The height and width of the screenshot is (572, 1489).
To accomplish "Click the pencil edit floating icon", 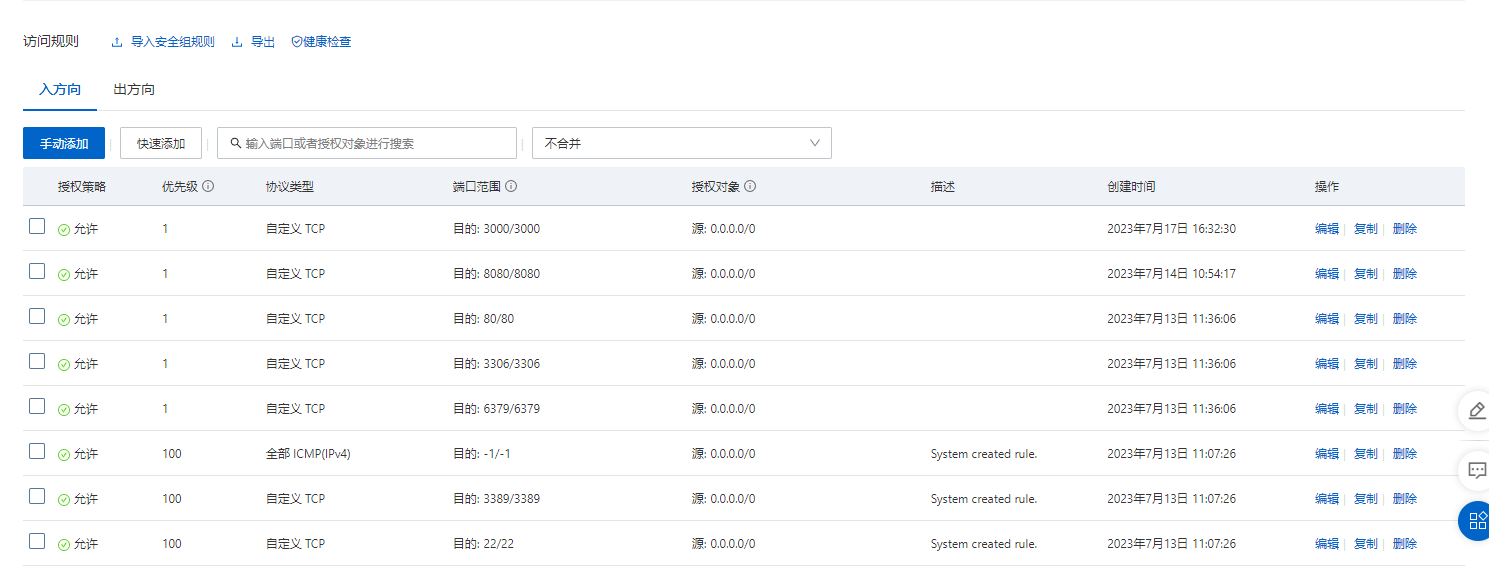I will 1476,410.
